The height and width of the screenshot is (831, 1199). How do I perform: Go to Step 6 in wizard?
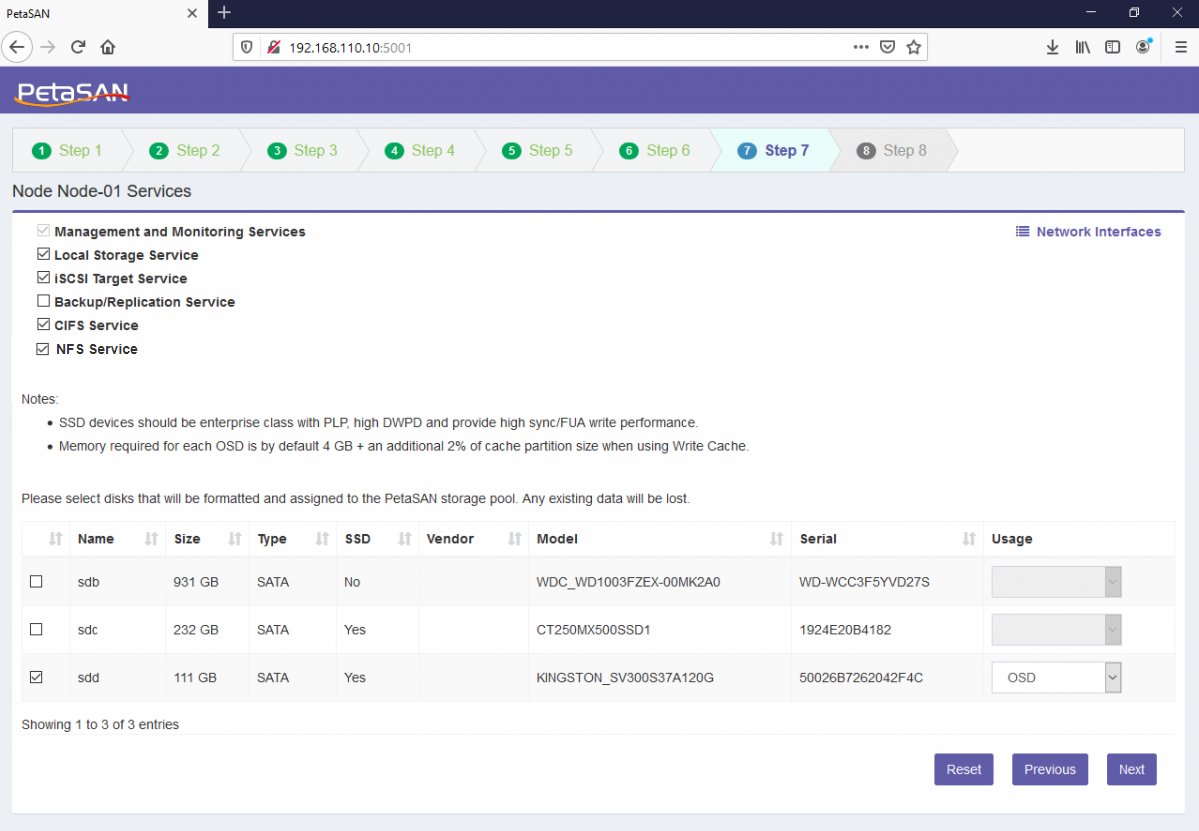tap(655, 151)
